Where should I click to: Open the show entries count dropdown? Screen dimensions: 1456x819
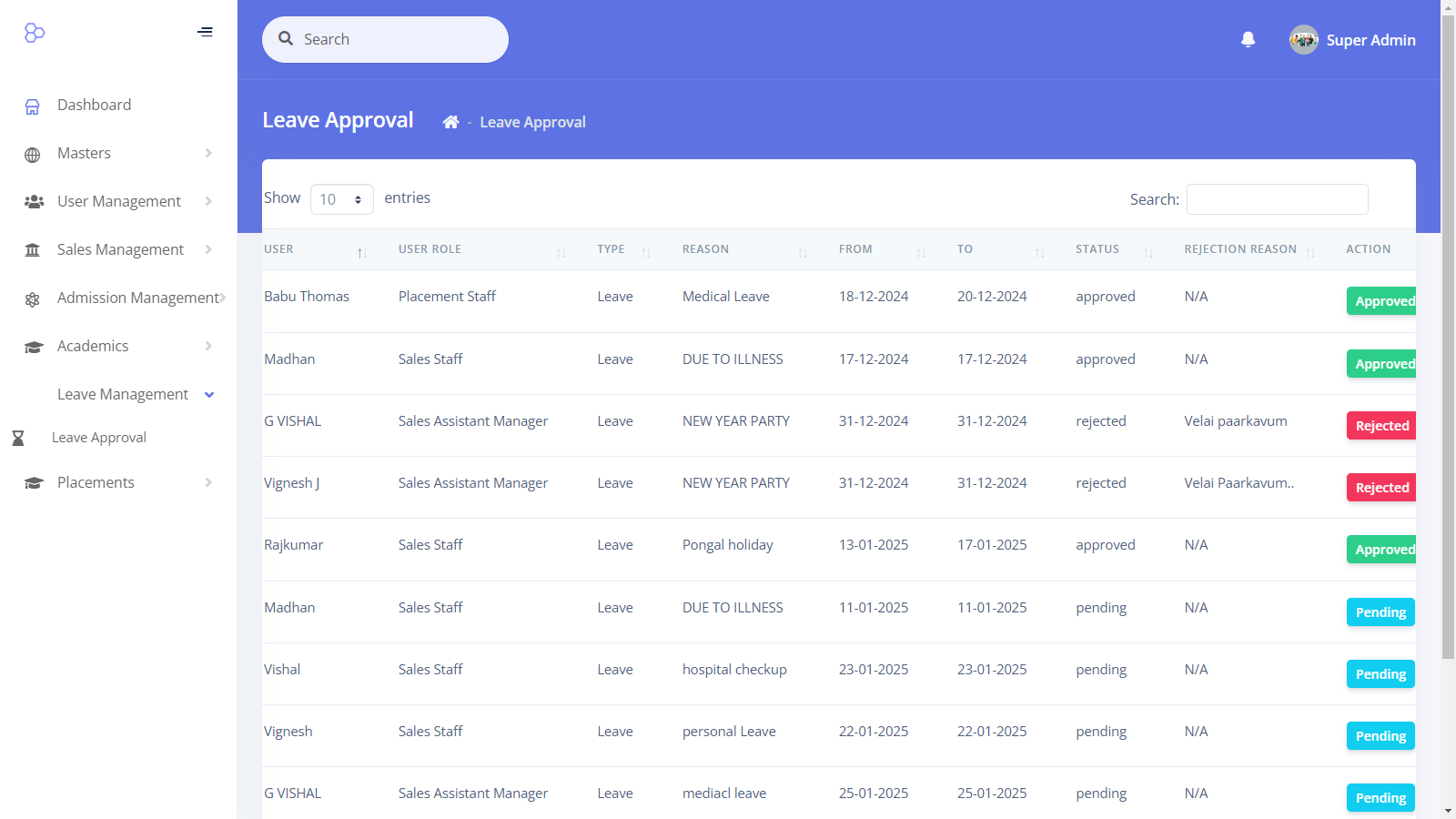(x=341, y=199)
